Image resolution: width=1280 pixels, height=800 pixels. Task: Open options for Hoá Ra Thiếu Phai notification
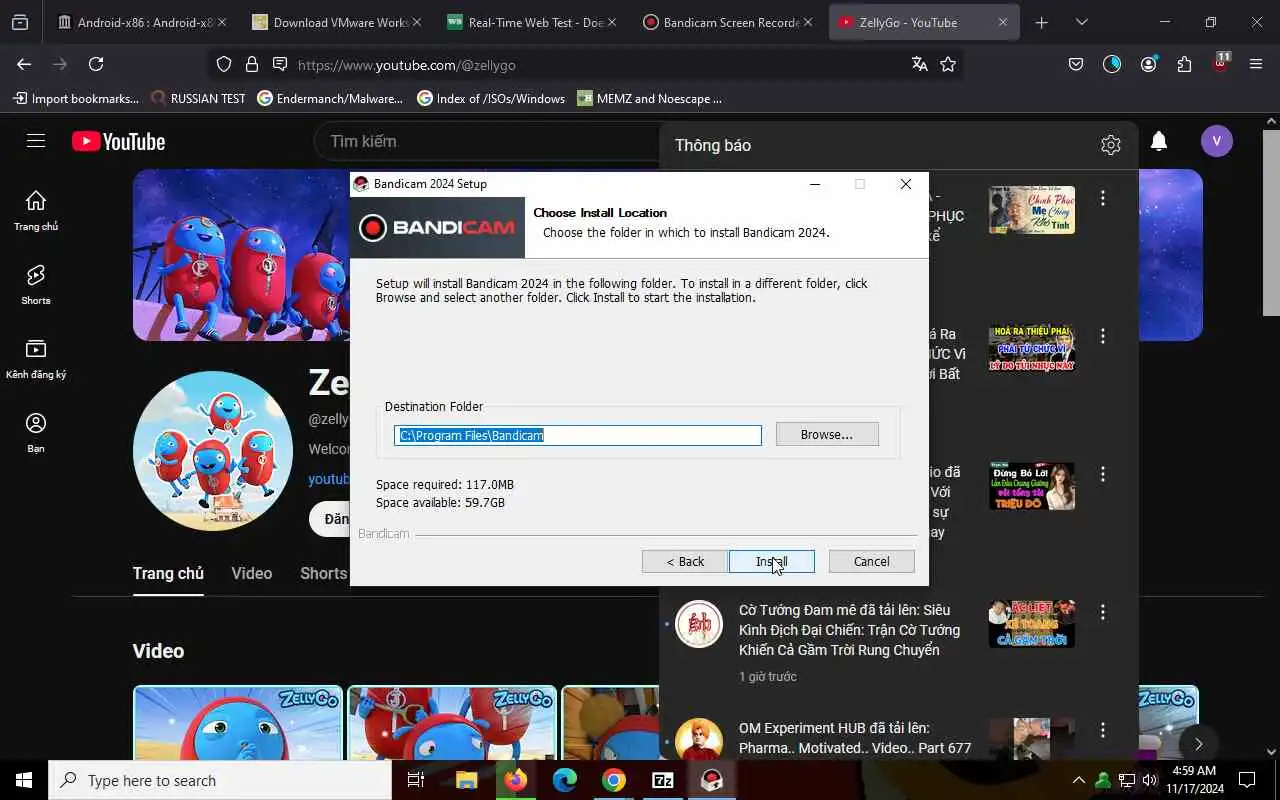click(x=1103, y=336)
